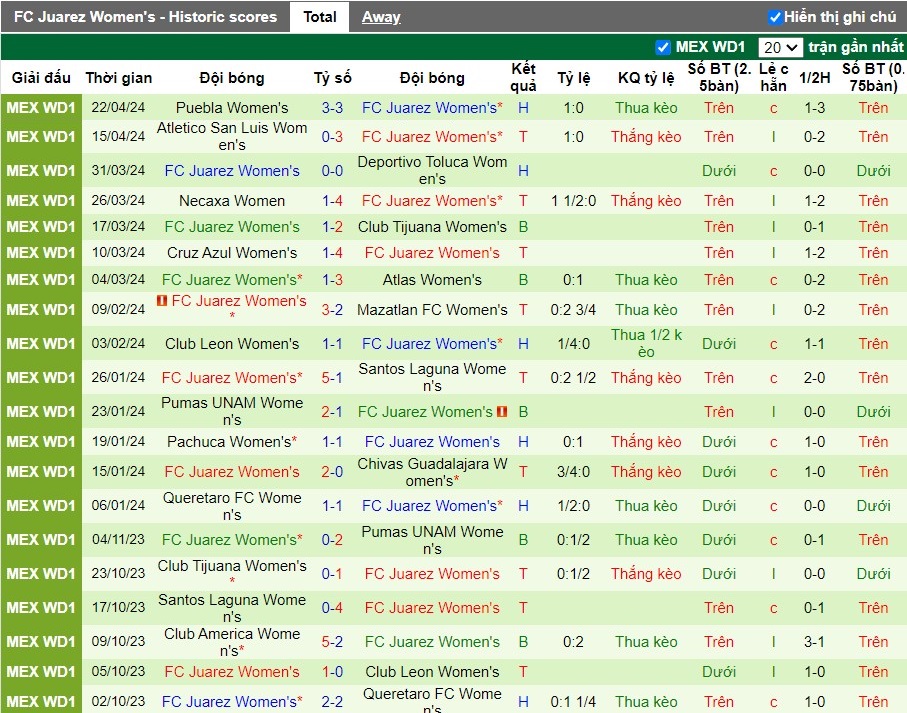Click Club Leon Women's in 03/02/24 row
The width and height of the screenshot is (907, 713).
click(232, 343)
